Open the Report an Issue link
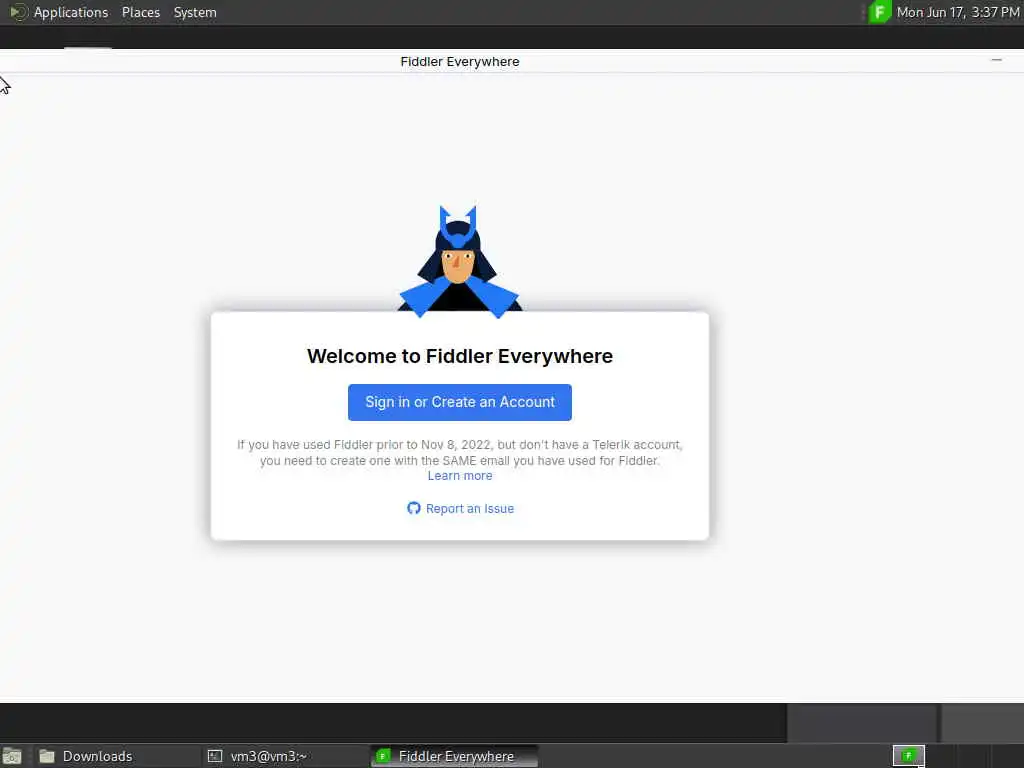This screenshot has height=768, width=1024. (470, 509)
